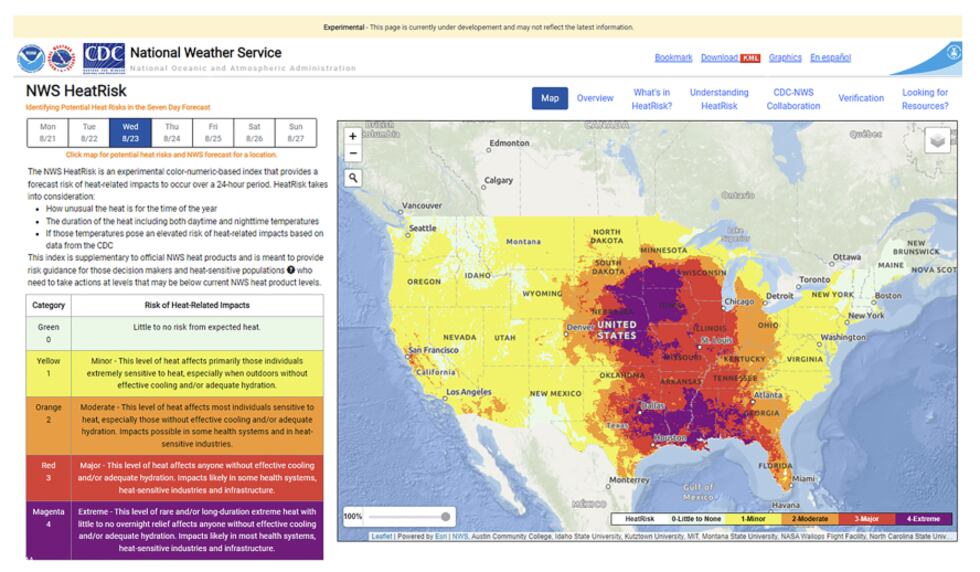This screenshot has height=572, width=980.
Task: Click the National Weather Service title text
Action: coord(206,53)
